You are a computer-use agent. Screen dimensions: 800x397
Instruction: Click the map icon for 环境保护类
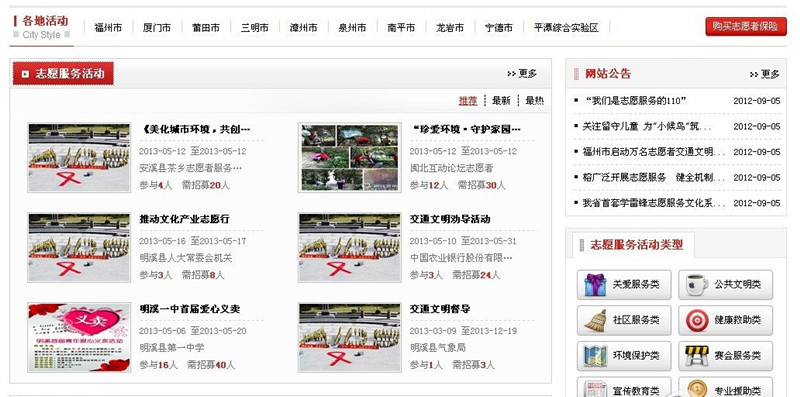pos(595,356)
